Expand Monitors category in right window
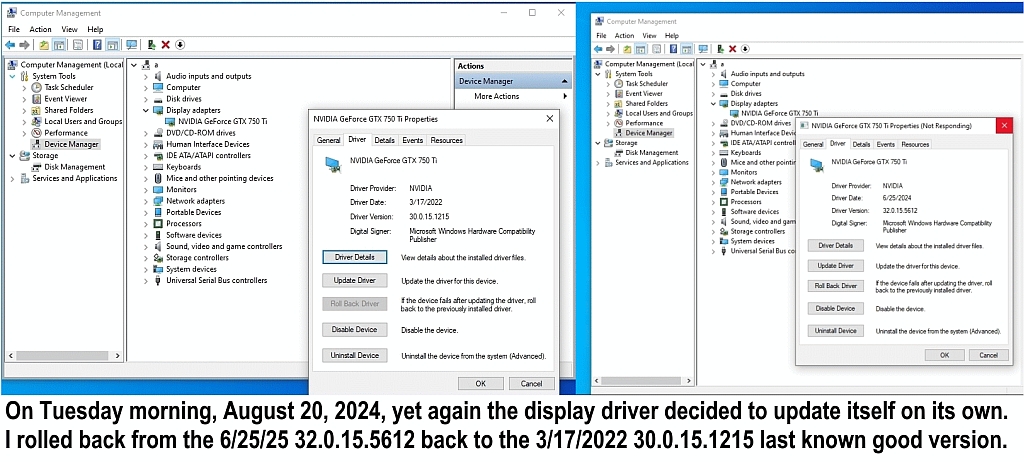This screenshot has width=1024, height=462. click(x=714, y=172)
